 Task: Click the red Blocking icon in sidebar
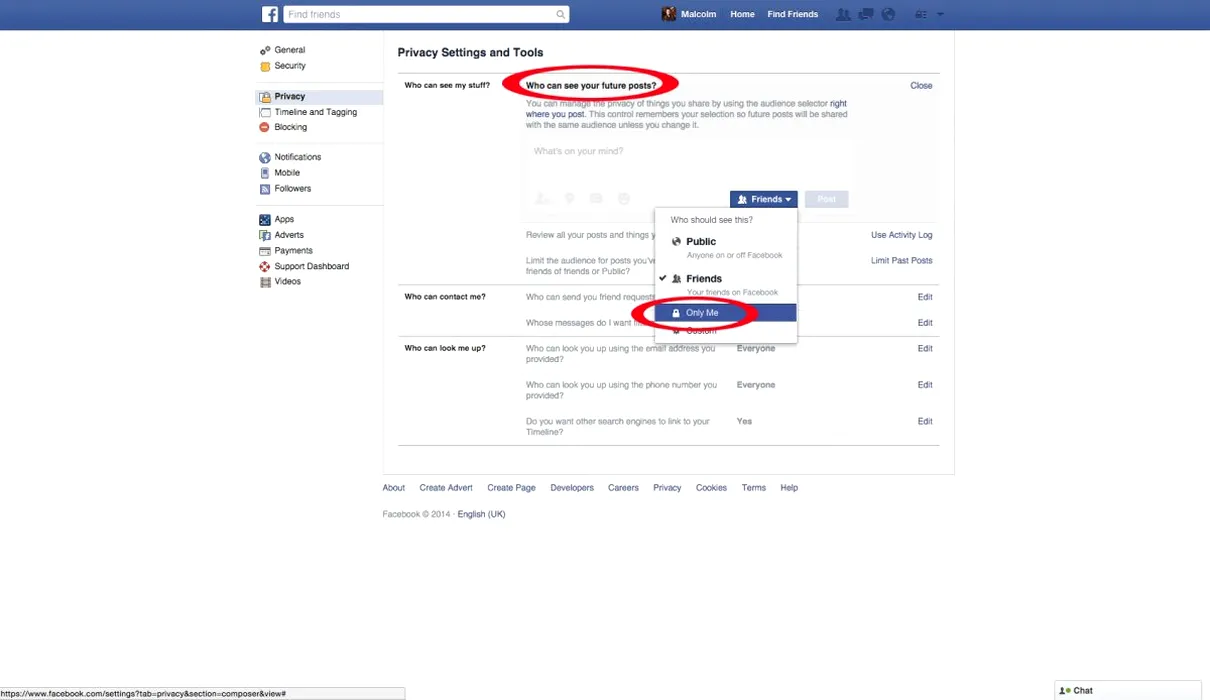click(x=265, y=127)
